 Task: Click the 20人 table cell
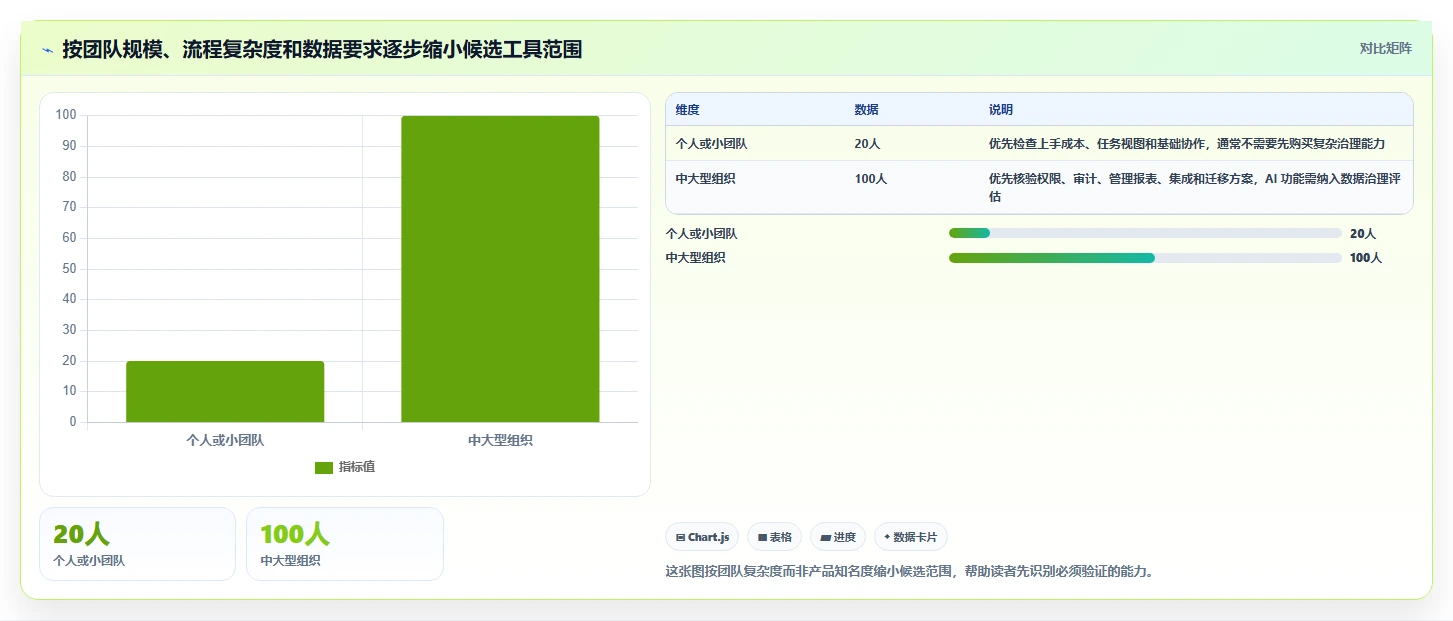pyautogui.click(x=868, y=144)
